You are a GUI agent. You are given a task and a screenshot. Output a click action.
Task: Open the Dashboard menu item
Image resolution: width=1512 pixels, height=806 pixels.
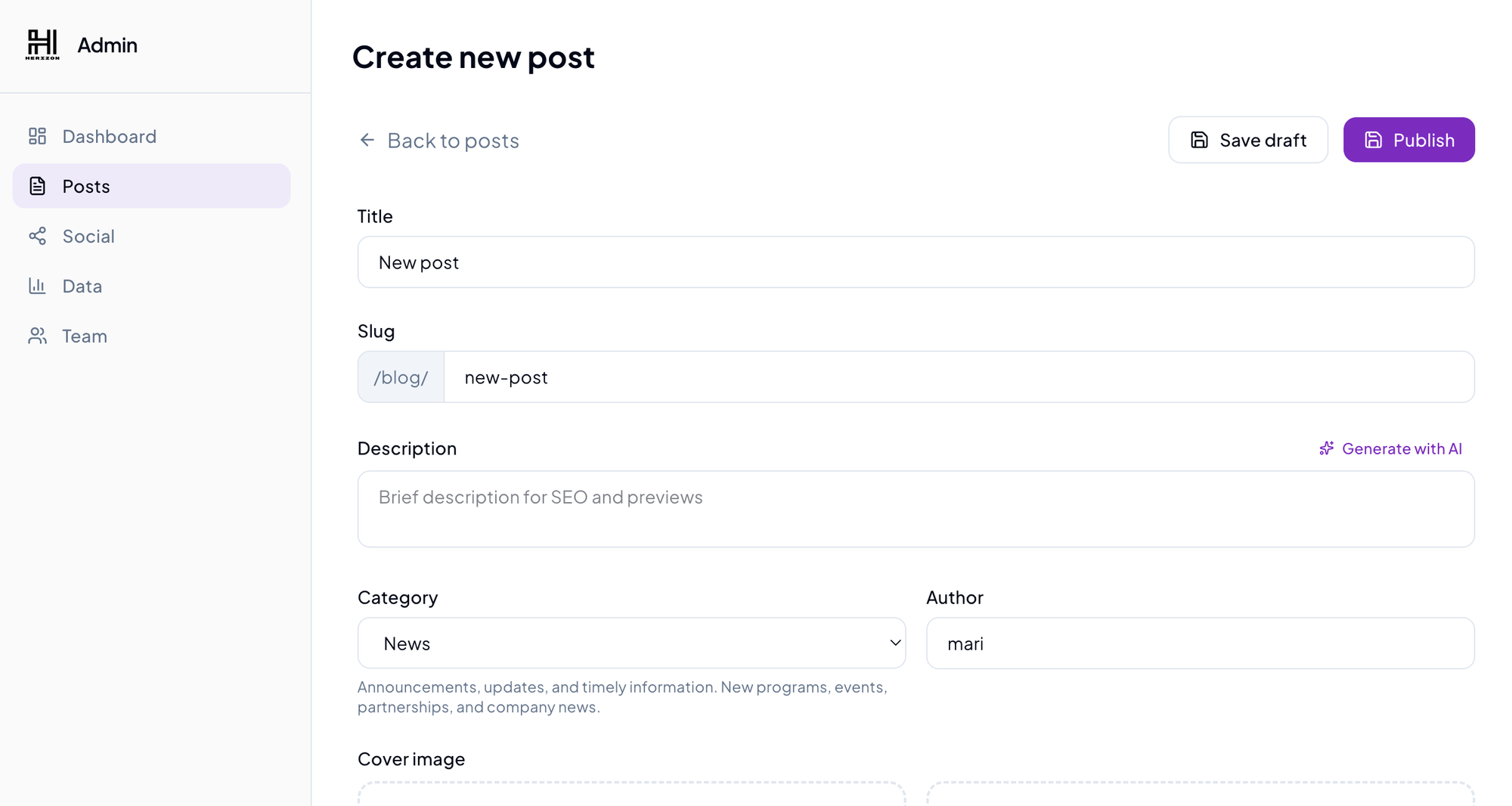point(109,136)
